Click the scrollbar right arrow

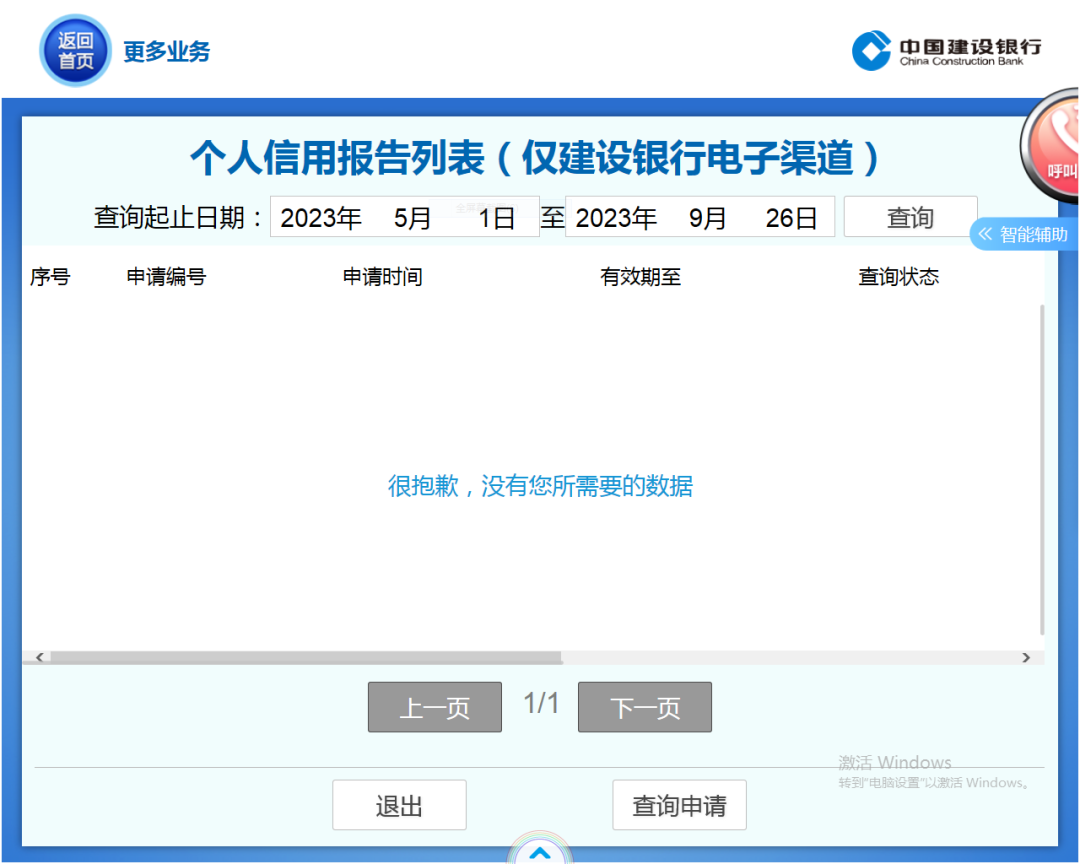click(1026, 657)
